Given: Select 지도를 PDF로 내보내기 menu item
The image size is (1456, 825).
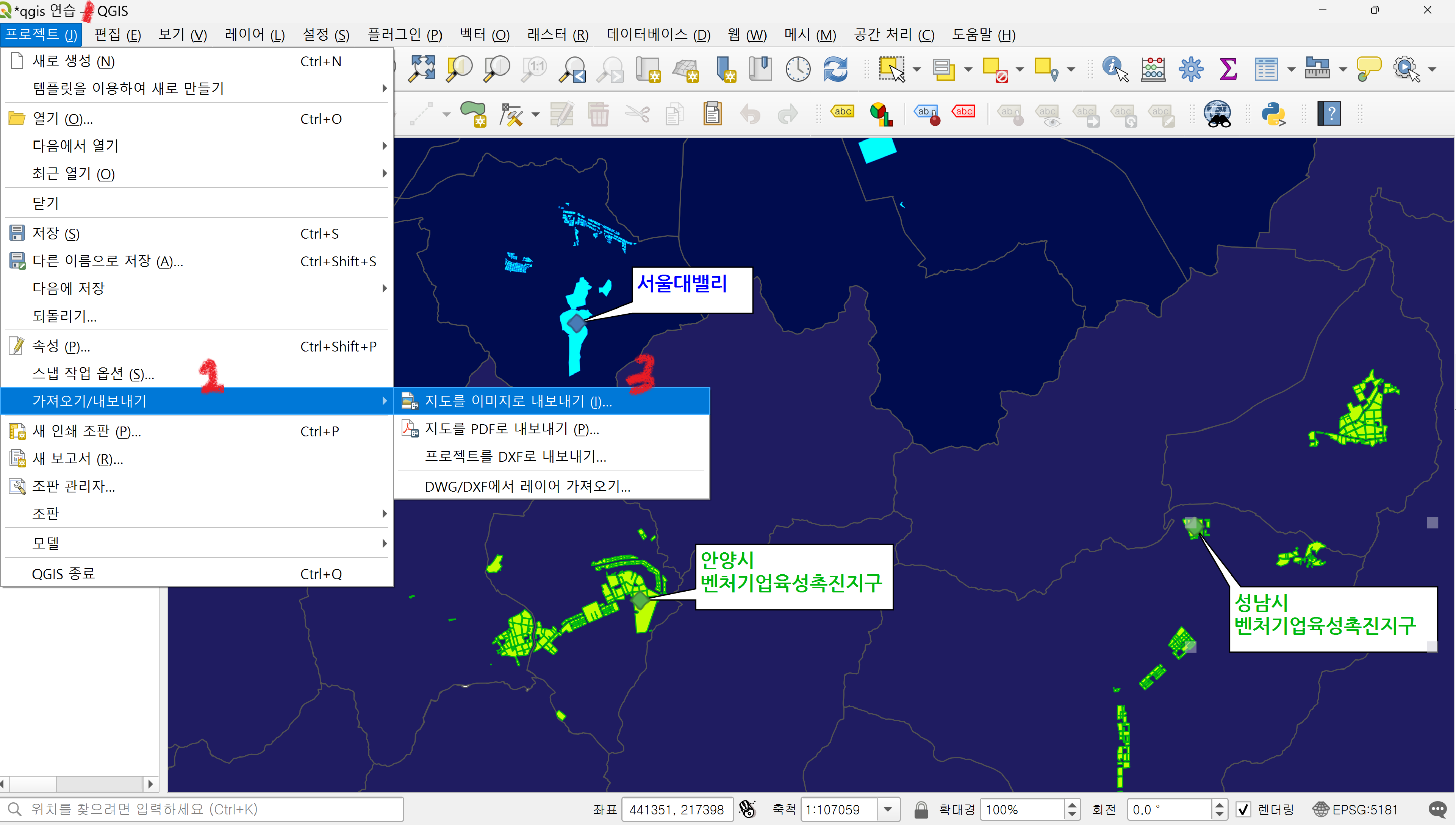Looking at the screenshot, I should coord(511,429).
